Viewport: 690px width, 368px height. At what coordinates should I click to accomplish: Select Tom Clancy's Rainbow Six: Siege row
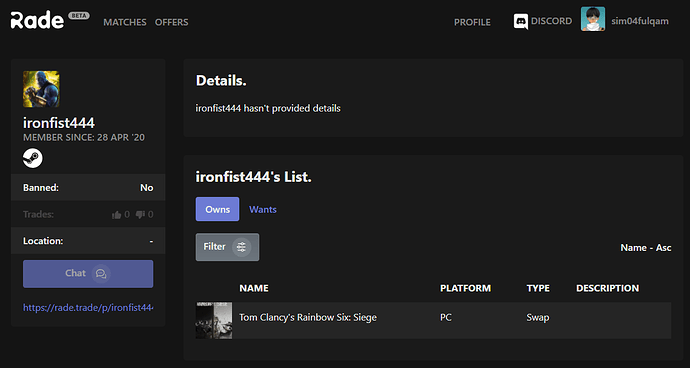point(433,320)
